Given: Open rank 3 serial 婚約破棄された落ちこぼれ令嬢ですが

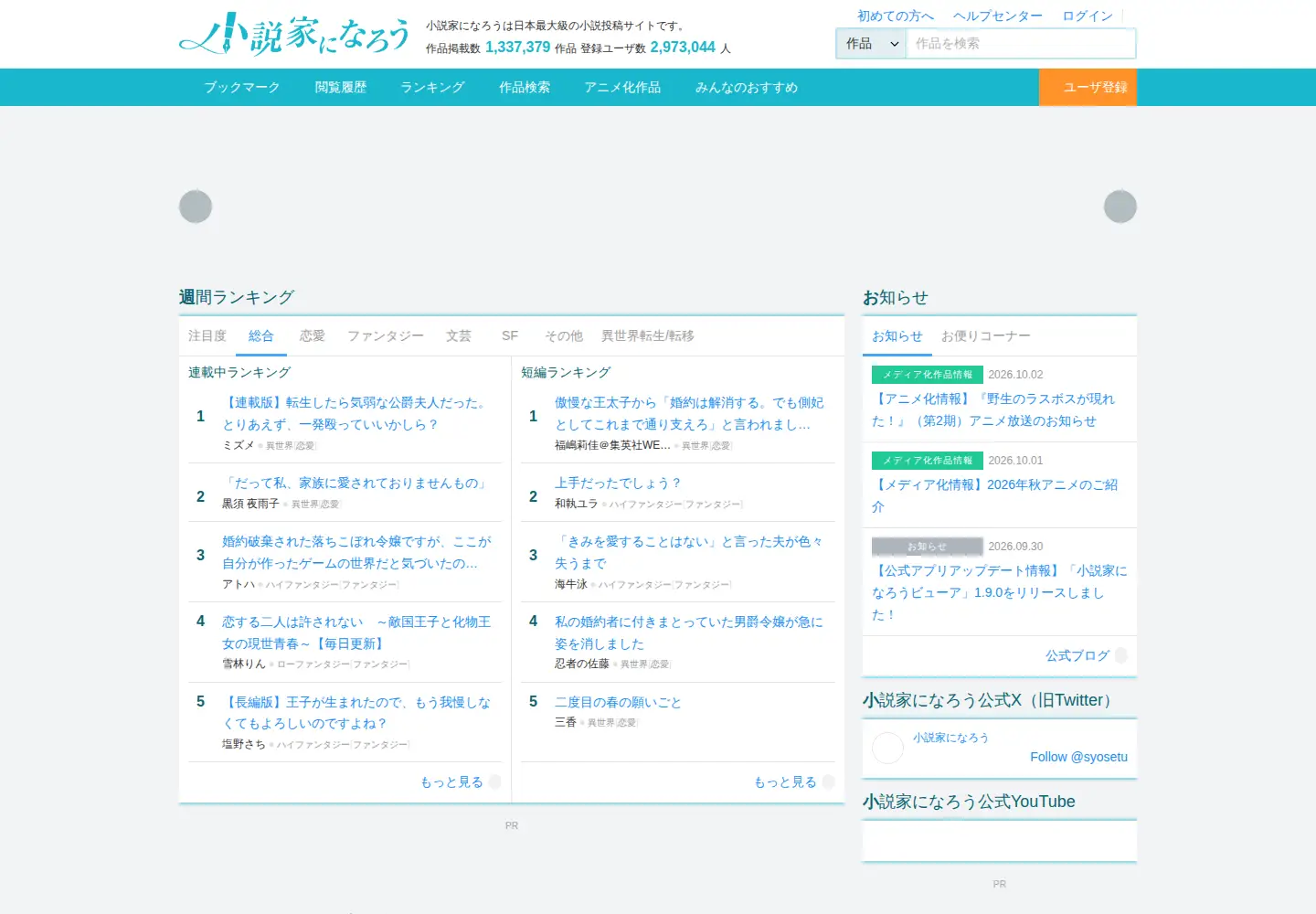Looking at the screenshot, I should click(x=357, y=552).
